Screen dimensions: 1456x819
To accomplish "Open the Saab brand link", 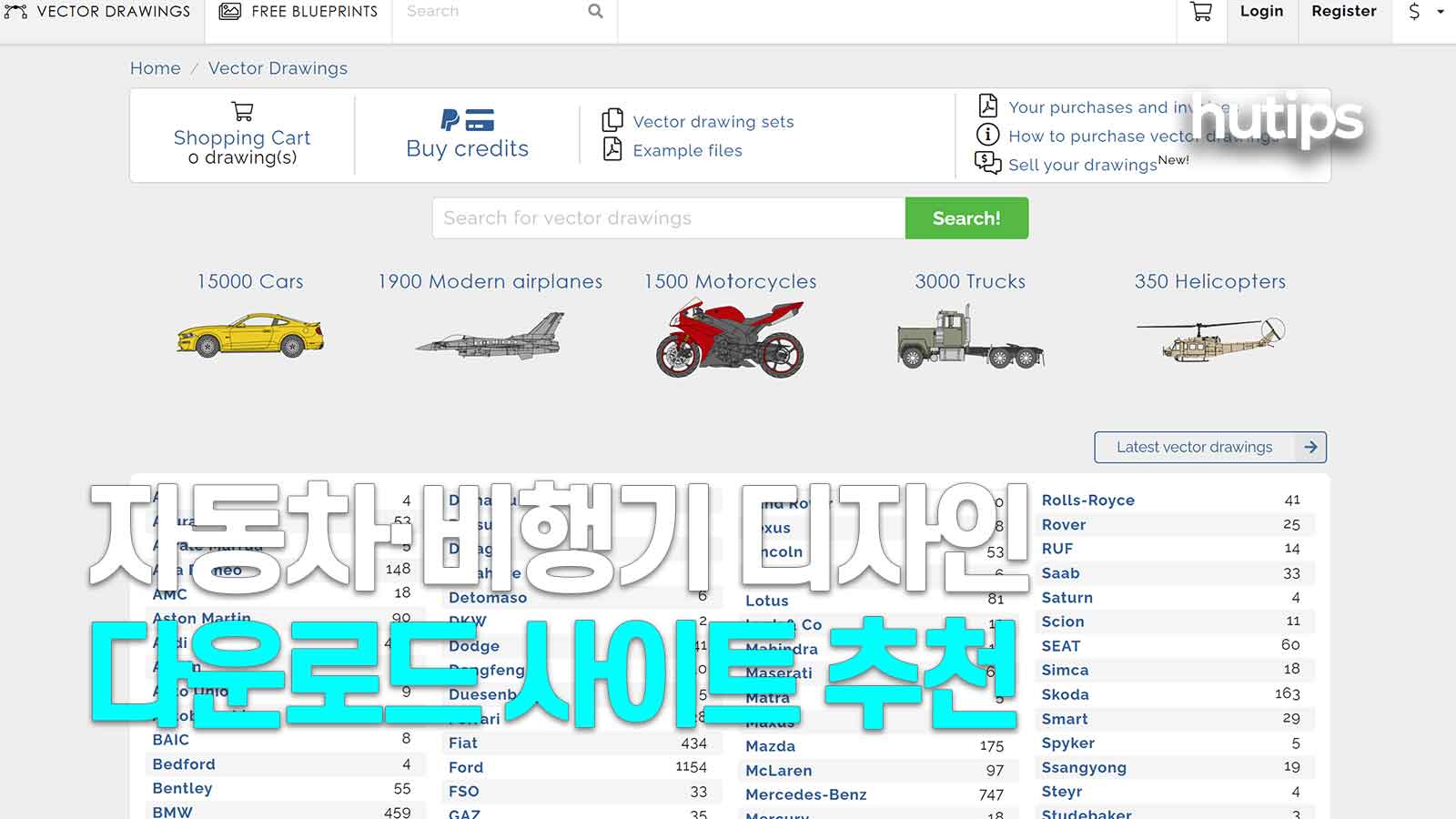I will tap(1061, 573).
